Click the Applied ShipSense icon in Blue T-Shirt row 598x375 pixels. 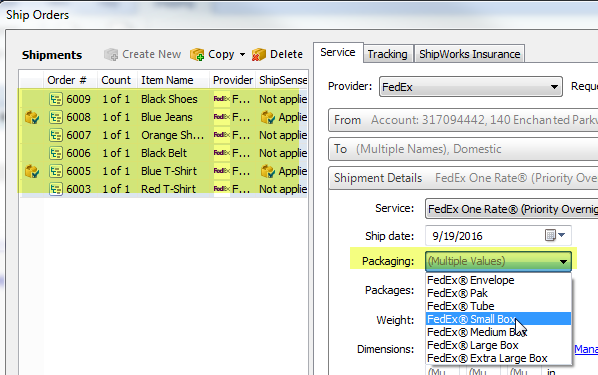[268, 171]
